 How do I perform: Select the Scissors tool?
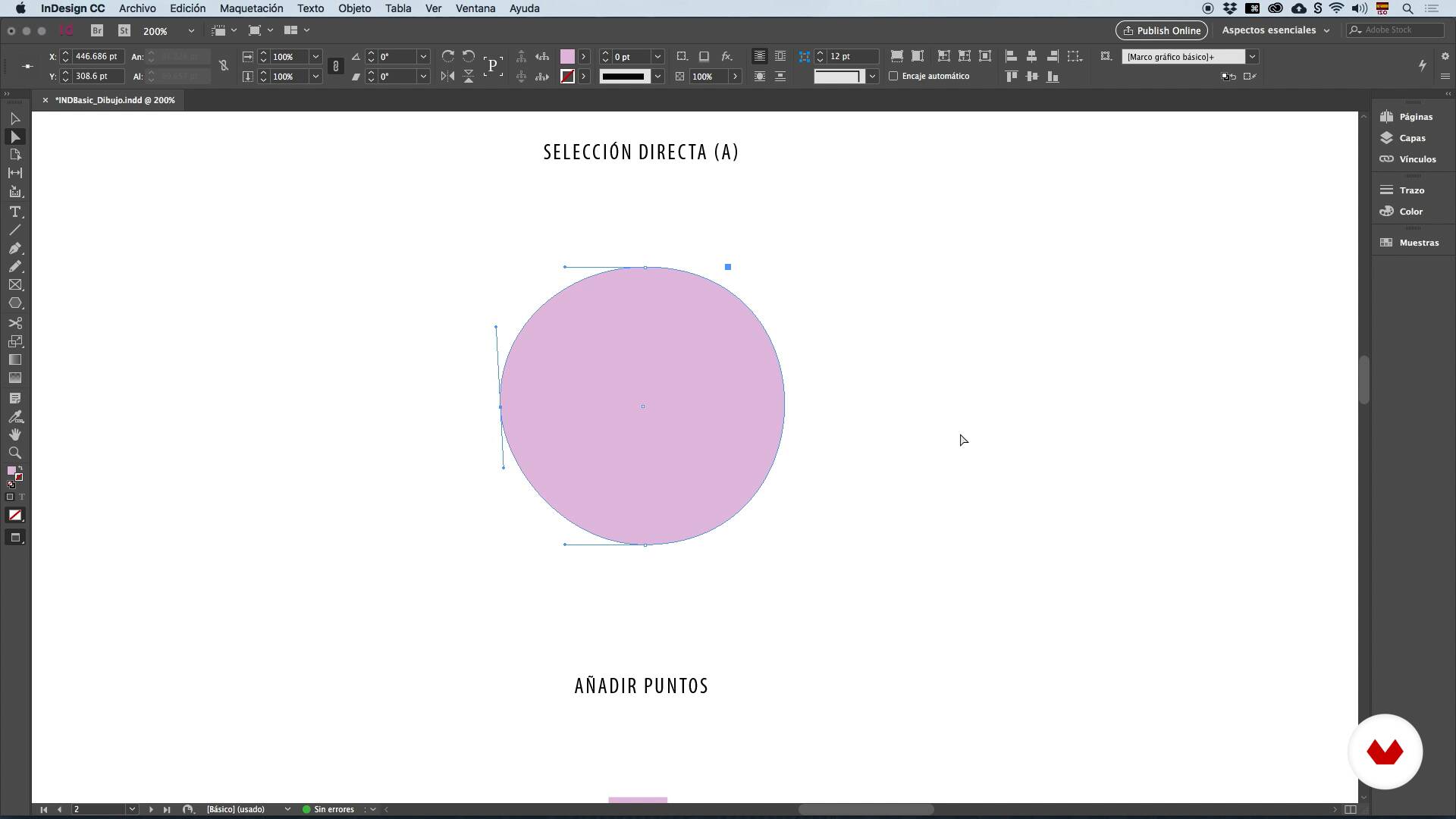pos(15,323)
